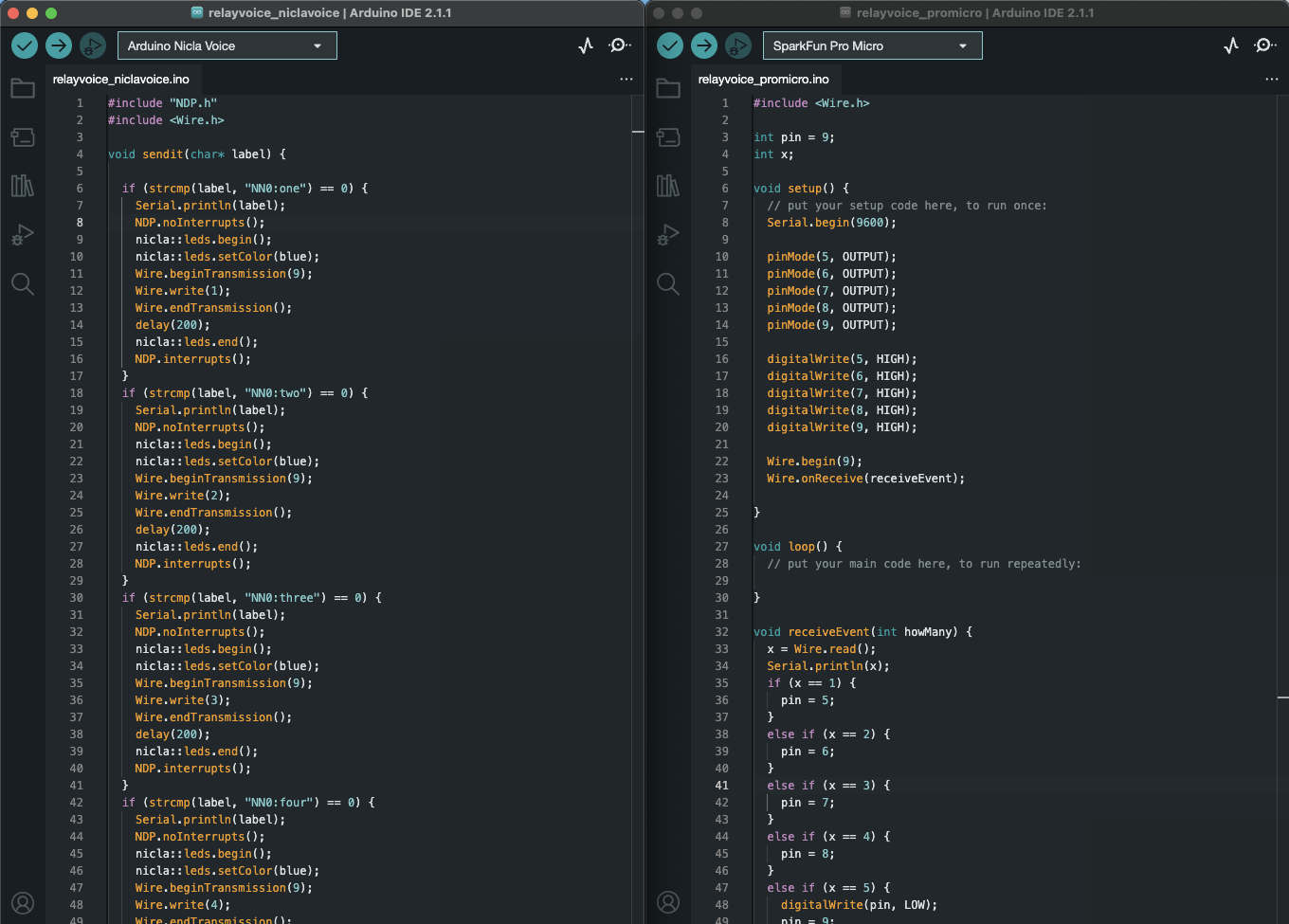The height and width of the screenshot is (924, 1289).
Task: Start debugging in the Nicla Voice window
Action: pos(93,45)
